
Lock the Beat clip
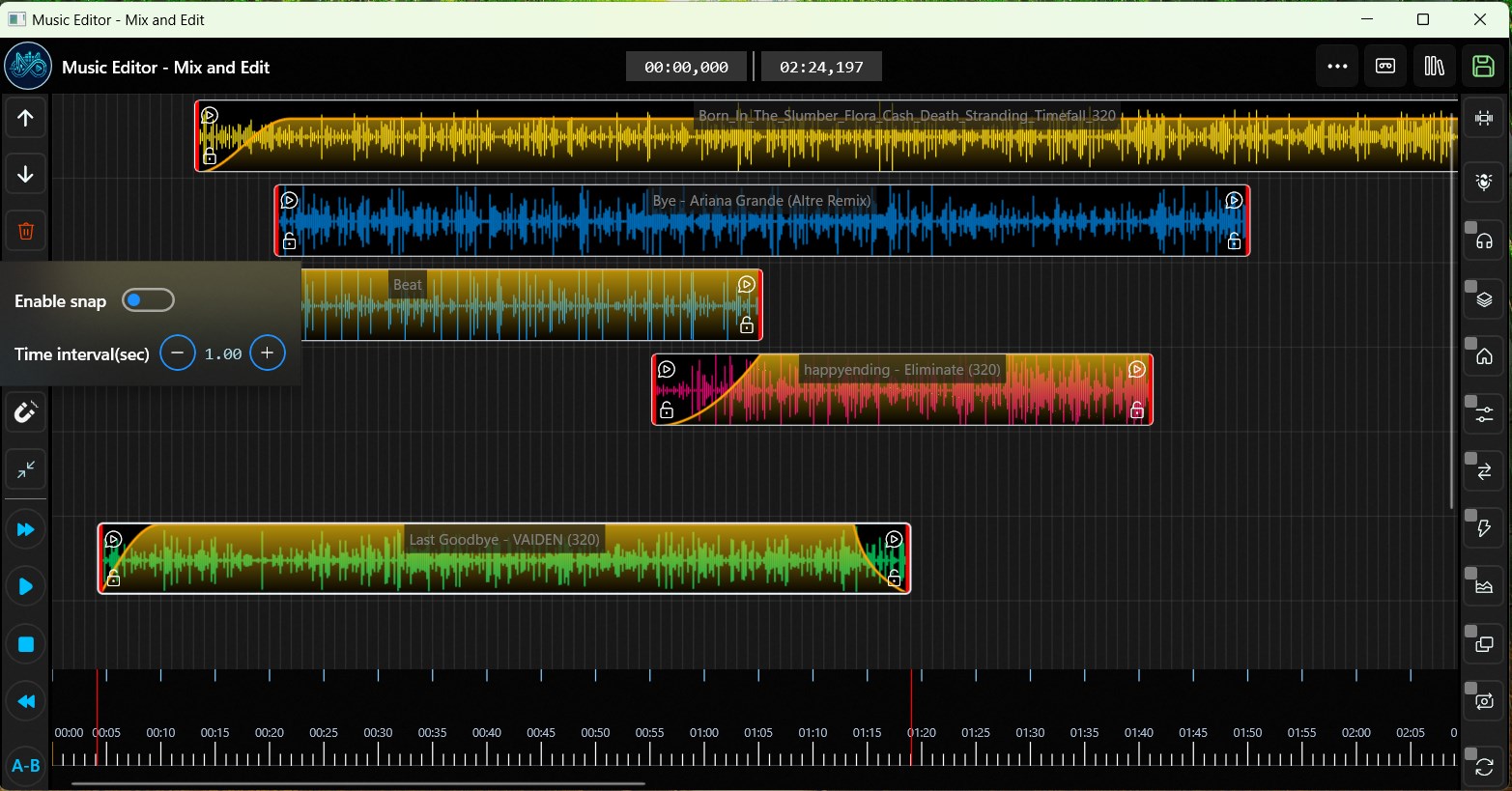point(746,326)
